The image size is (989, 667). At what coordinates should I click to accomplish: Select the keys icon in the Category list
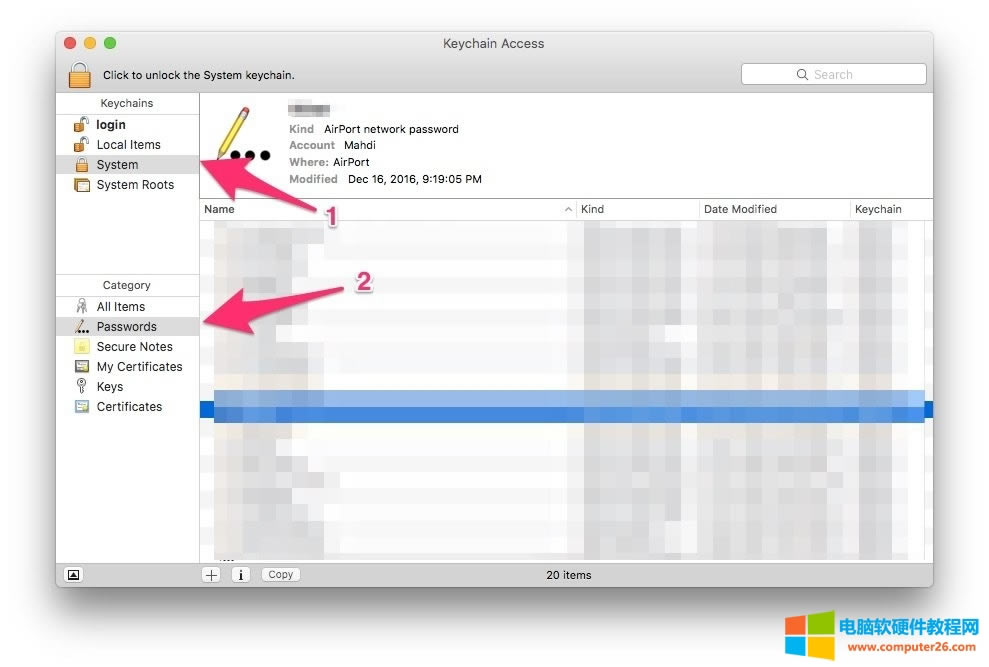(82, 386)
